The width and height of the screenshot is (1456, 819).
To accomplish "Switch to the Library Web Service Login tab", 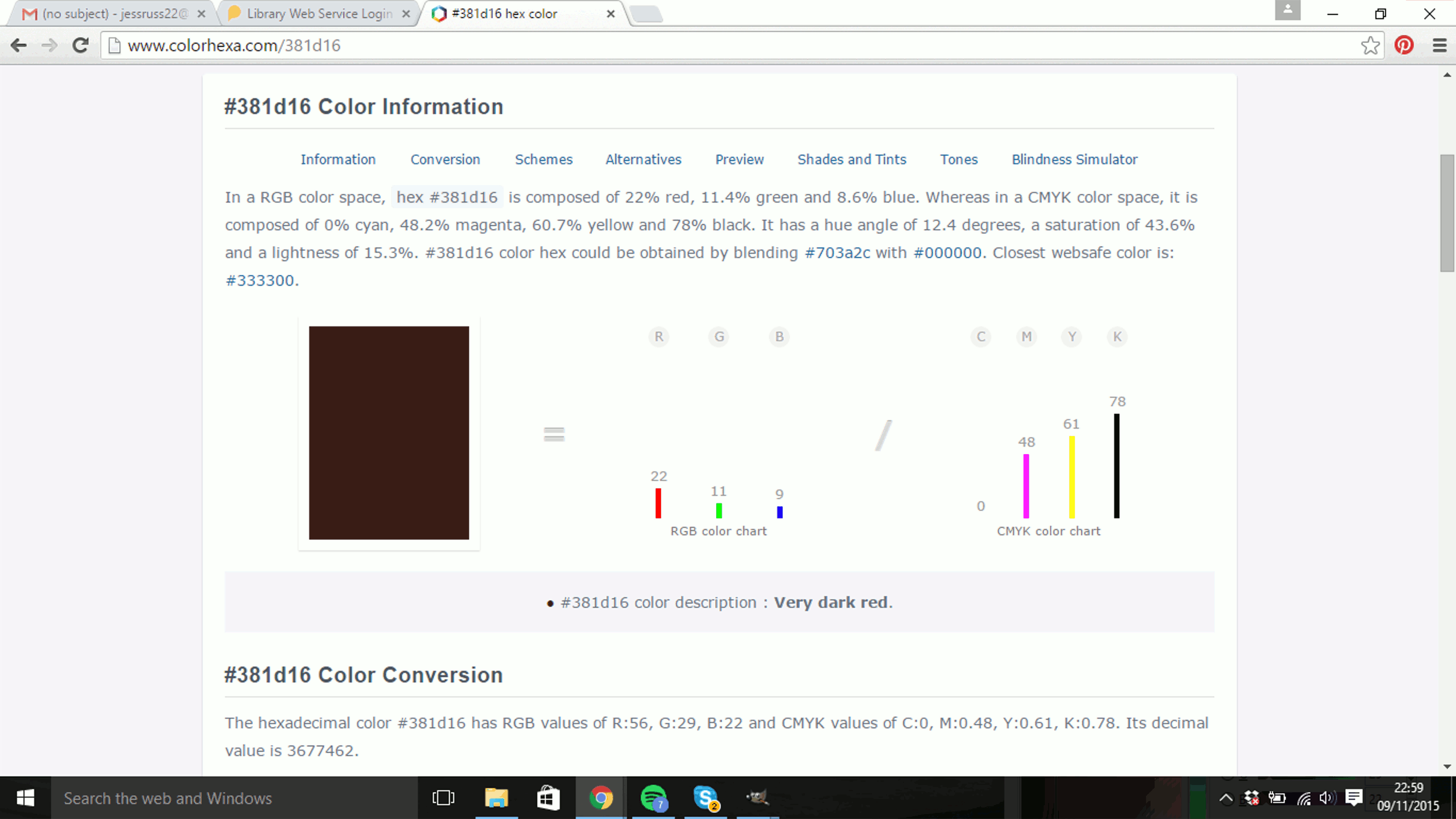I will coord(318,14).
